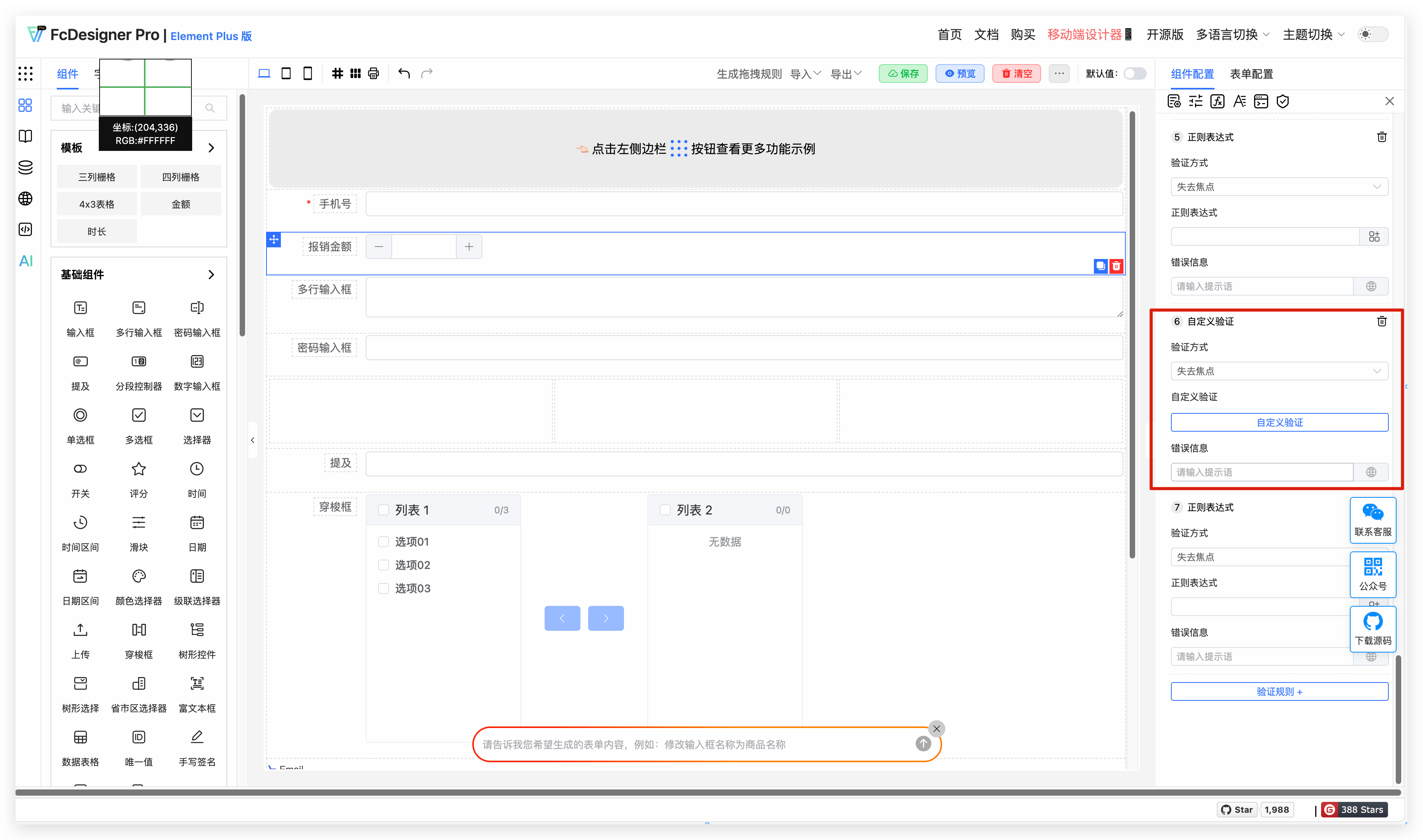Open the code view sidebar icon
1423x840 pixels.
[25, 229]
